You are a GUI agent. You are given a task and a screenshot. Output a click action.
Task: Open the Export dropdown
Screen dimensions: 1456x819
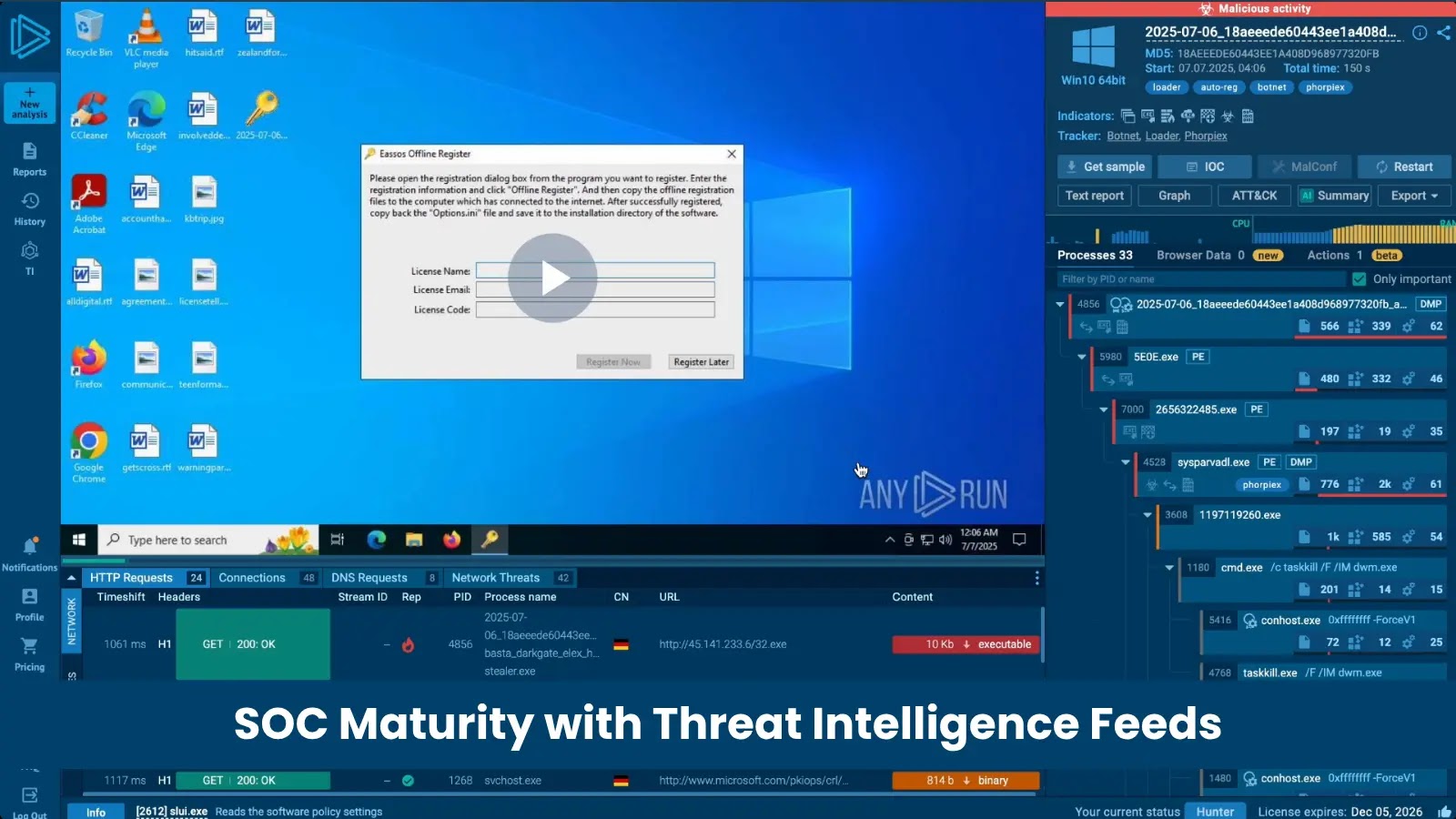pyautogui.click(x=1413, y=196)
